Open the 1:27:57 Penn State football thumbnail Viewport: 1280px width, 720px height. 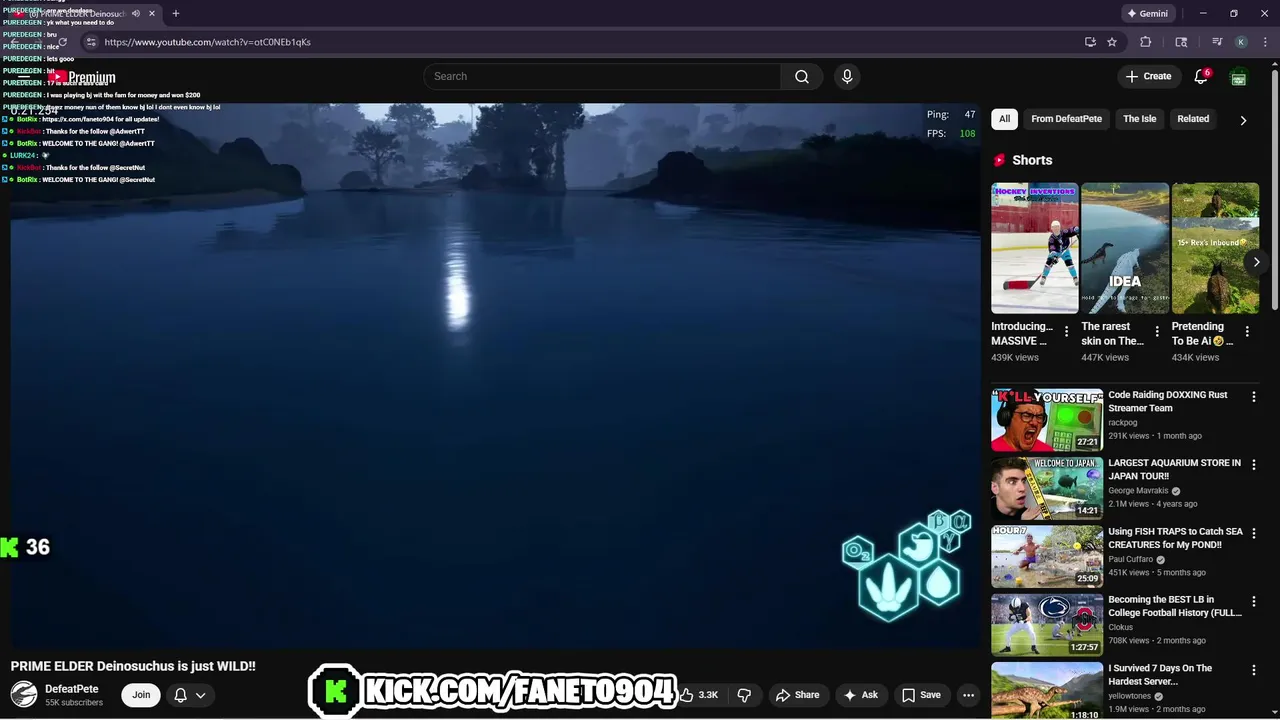1047,625
